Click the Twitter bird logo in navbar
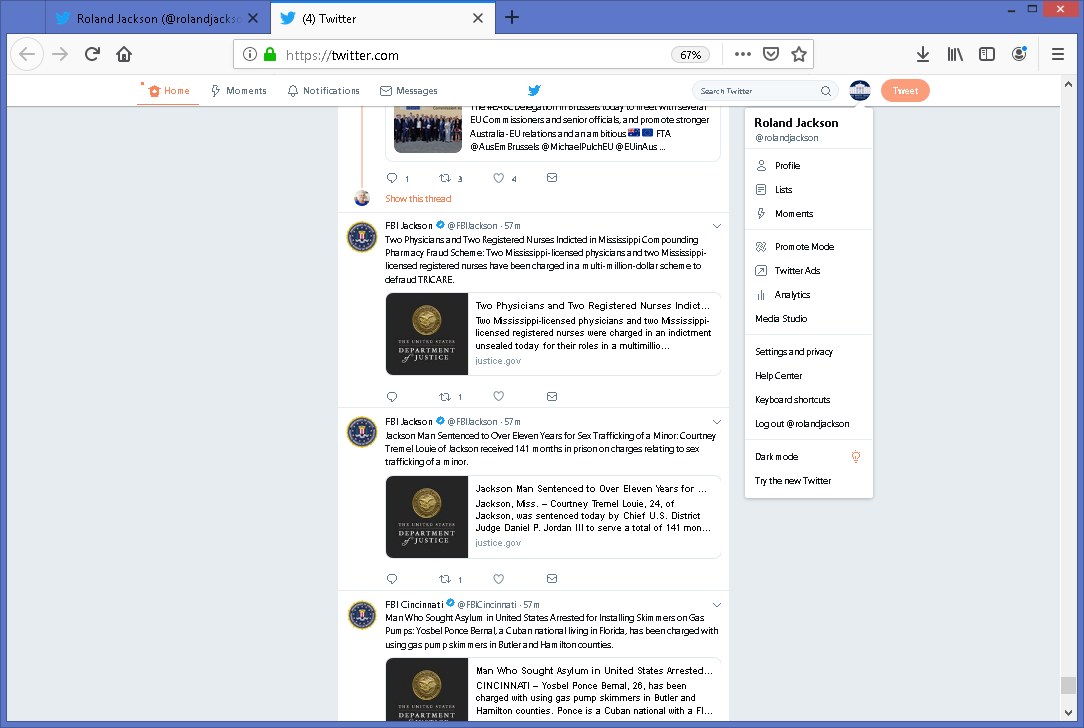Image resolution: width=1084 pixels, height=728 pixels. 534,91
